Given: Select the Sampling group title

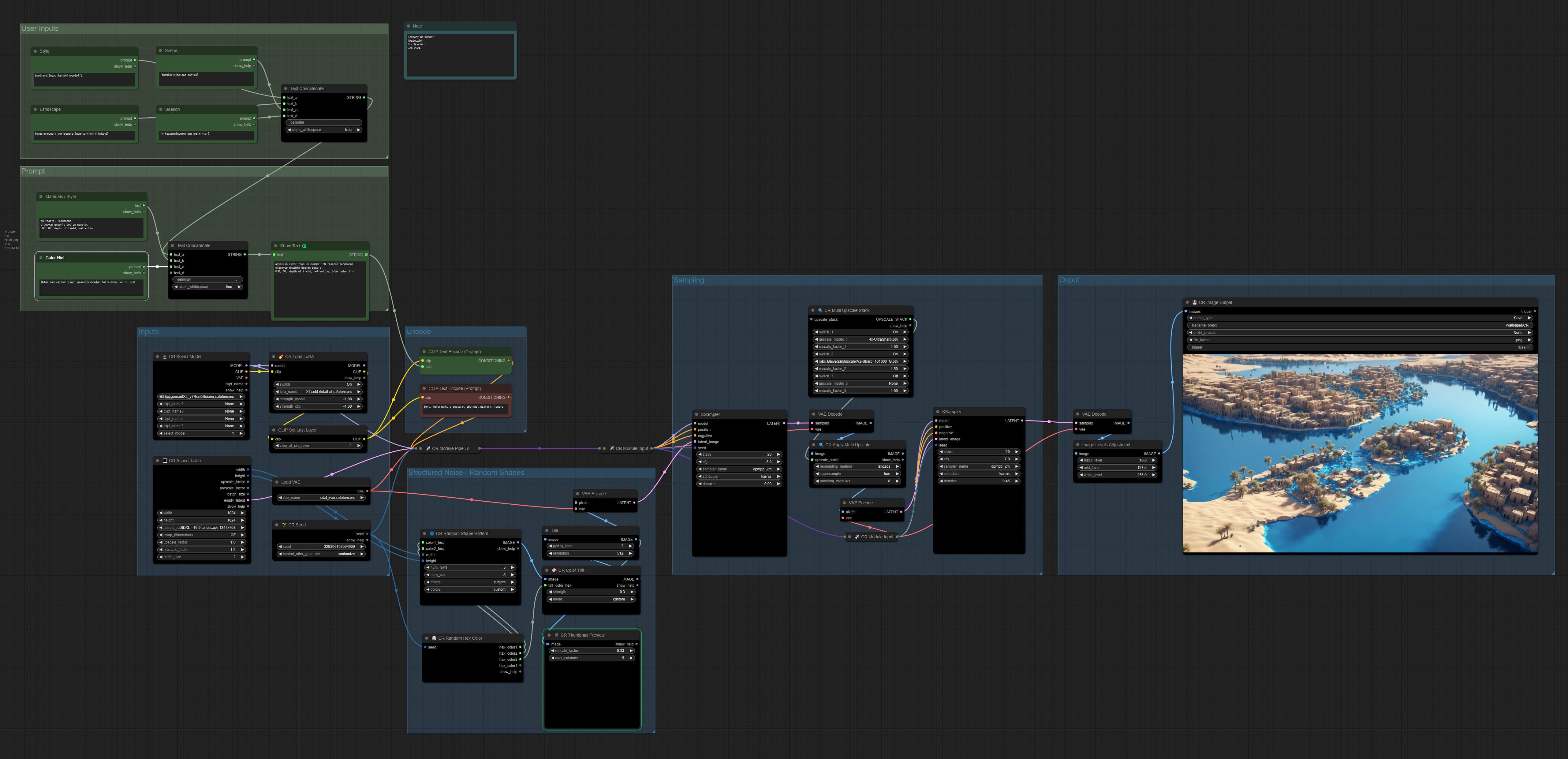Looking at the screenshot, I should pos(689,280).
